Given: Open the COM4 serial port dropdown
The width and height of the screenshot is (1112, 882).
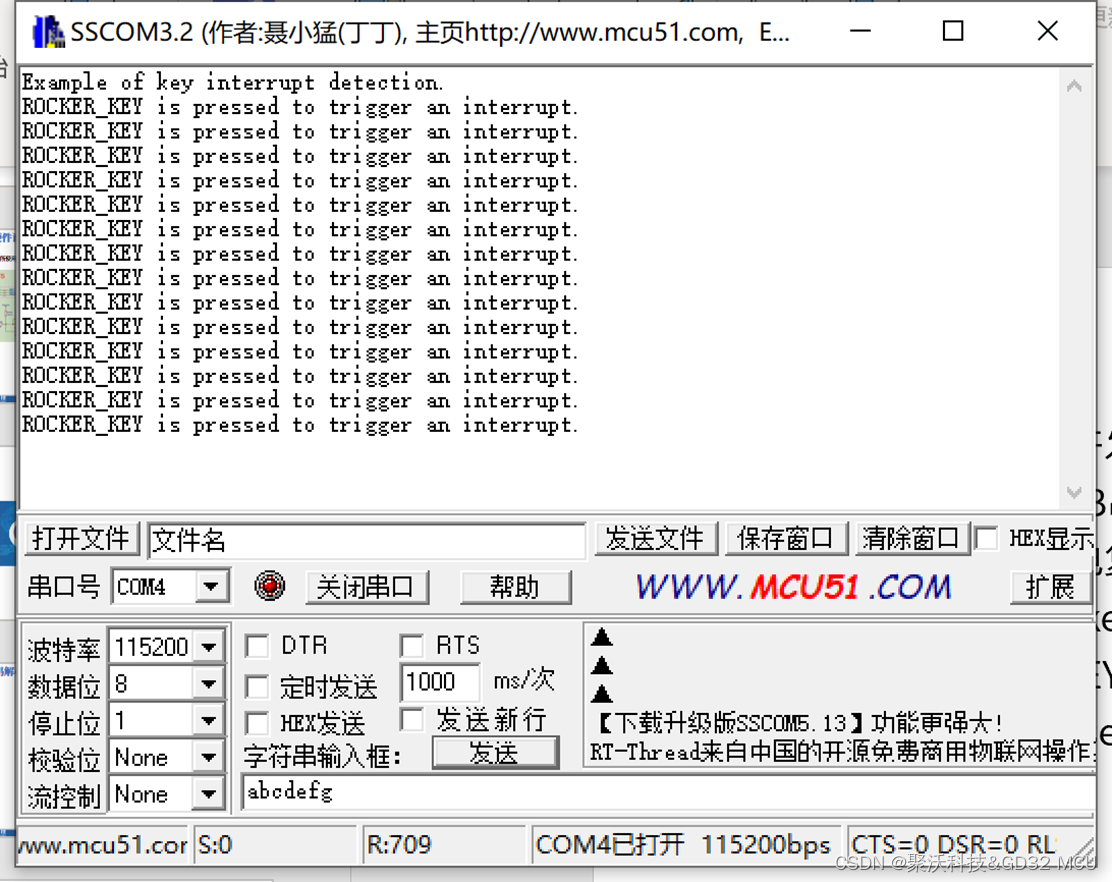Looking at the screenshot, I should pos(211,586).
